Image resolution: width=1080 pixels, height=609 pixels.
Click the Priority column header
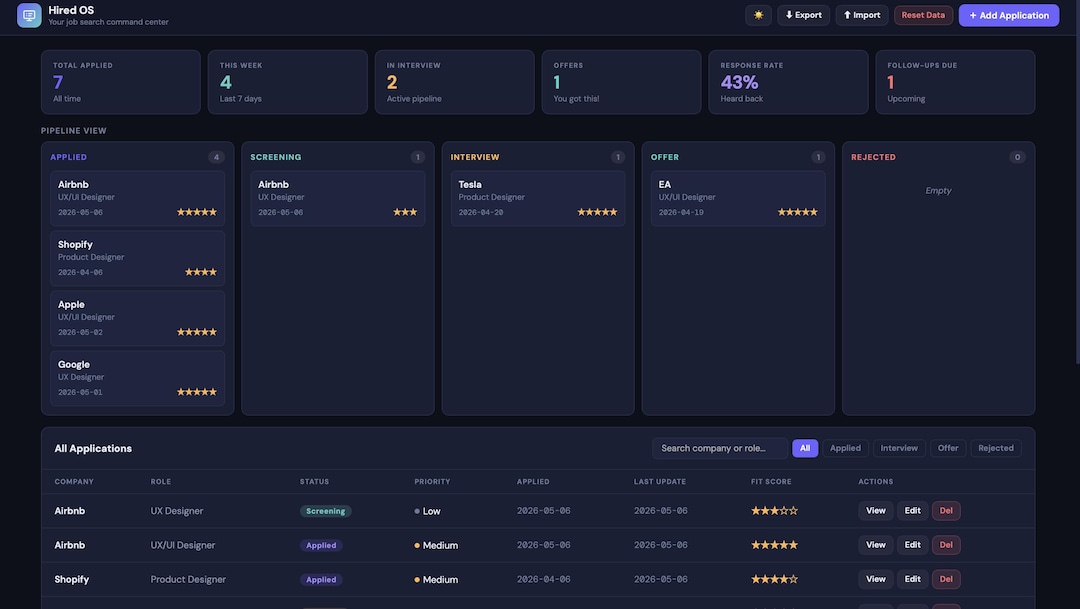[x=432, y=482]
